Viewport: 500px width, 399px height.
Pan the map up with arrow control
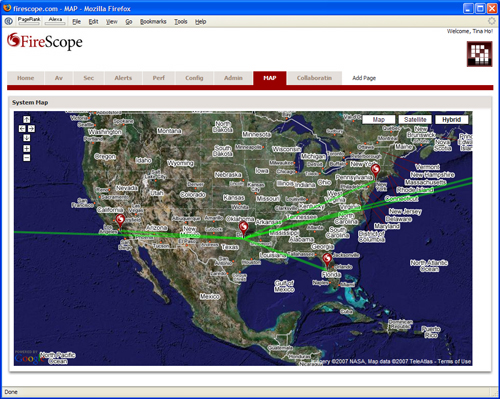(x=27, y=119)
